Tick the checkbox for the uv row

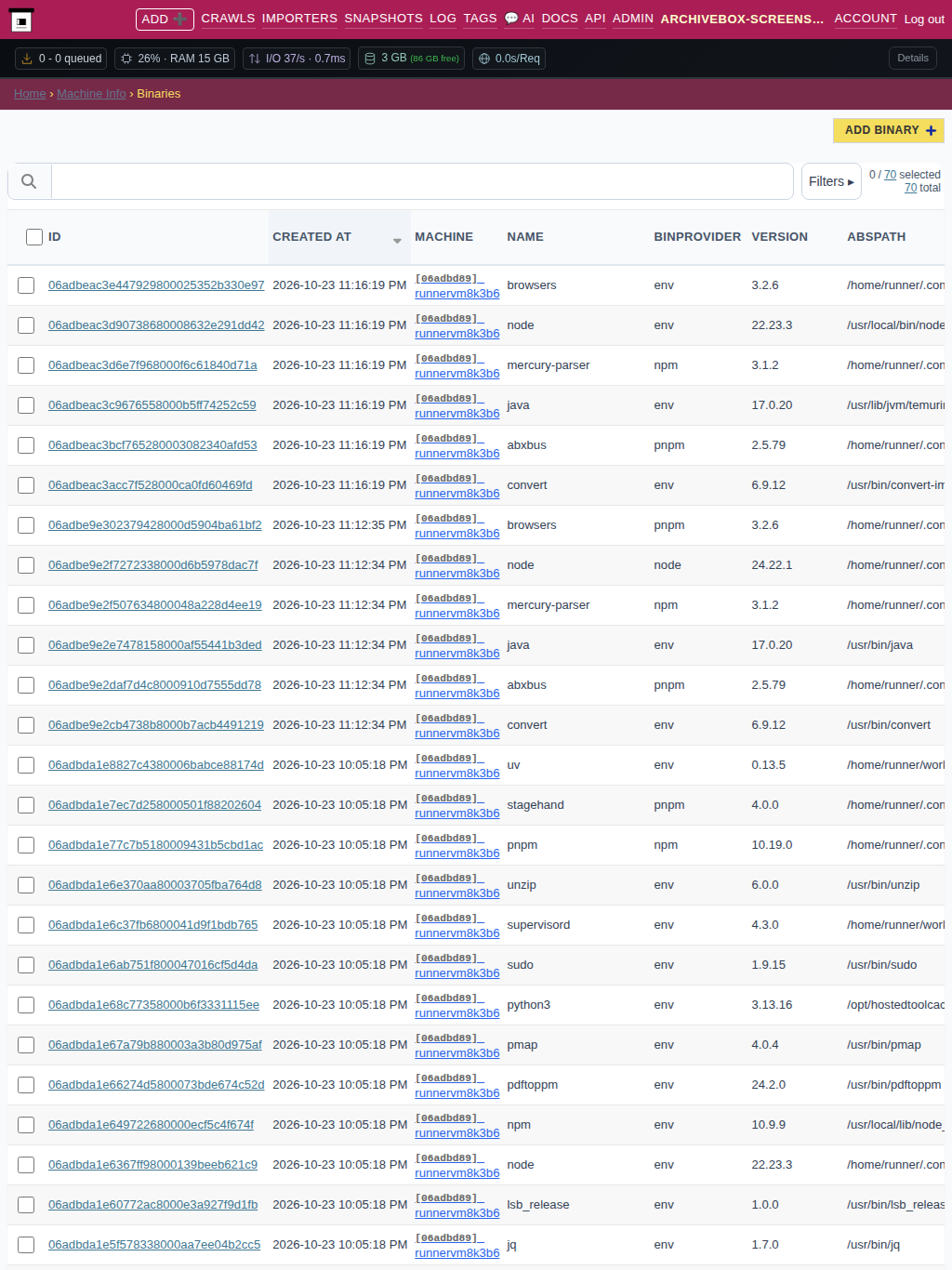(26, 765)
